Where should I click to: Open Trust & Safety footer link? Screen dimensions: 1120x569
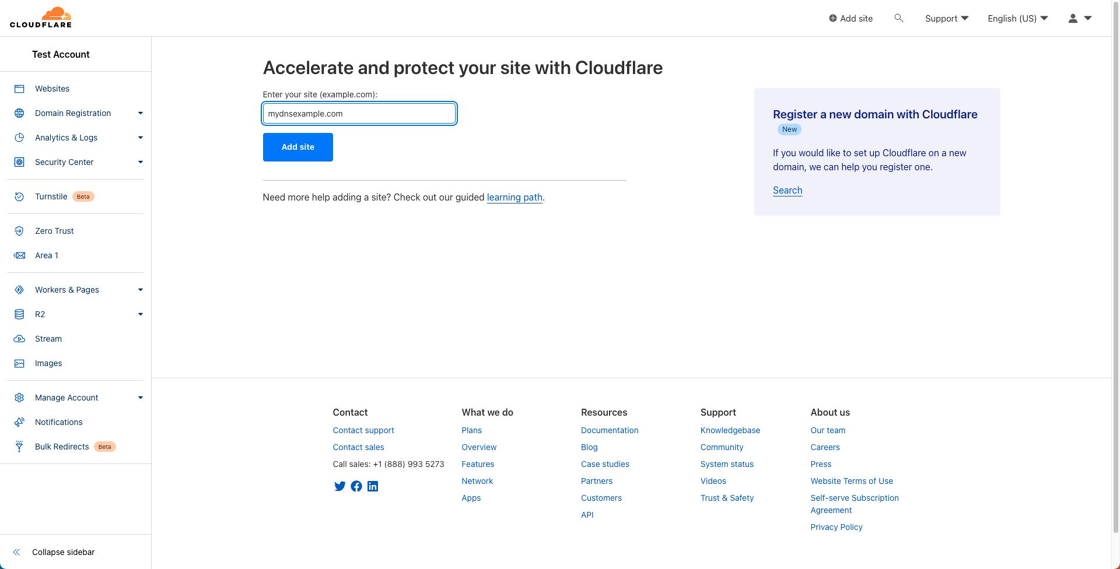[x=727, y=498]
